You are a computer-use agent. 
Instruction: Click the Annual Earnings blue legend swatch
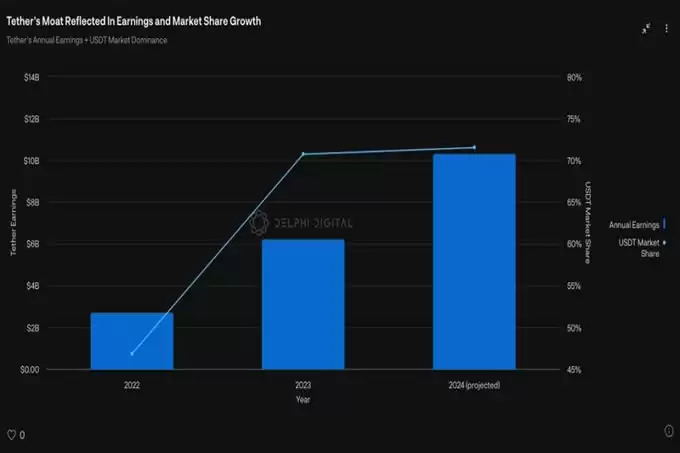click(664, 224)
